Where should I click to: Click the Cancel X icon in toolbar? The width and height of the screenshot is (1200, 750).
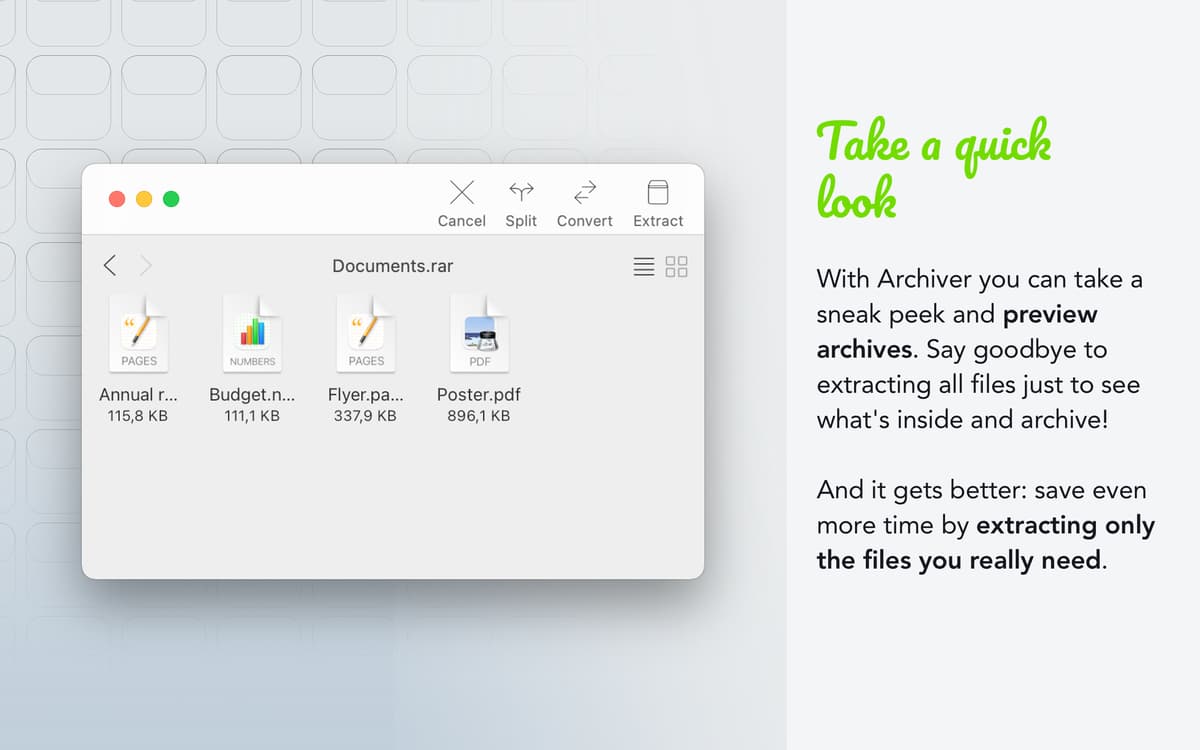(x=461, y=192)
